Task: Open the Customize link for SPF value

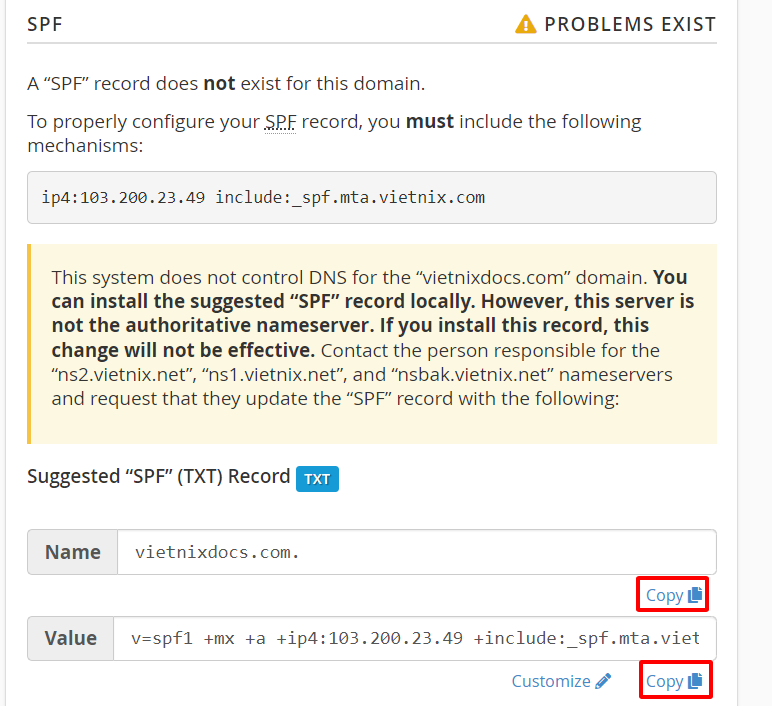Action: (561, 681)
